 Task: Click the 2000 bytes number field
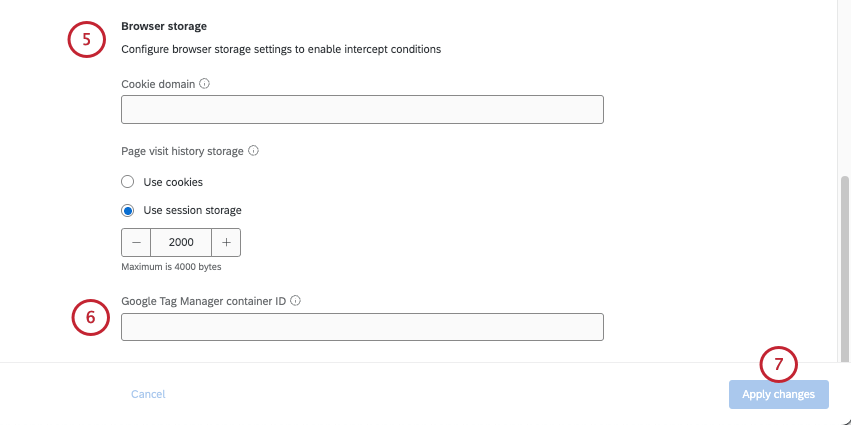(x=181, y=242)
